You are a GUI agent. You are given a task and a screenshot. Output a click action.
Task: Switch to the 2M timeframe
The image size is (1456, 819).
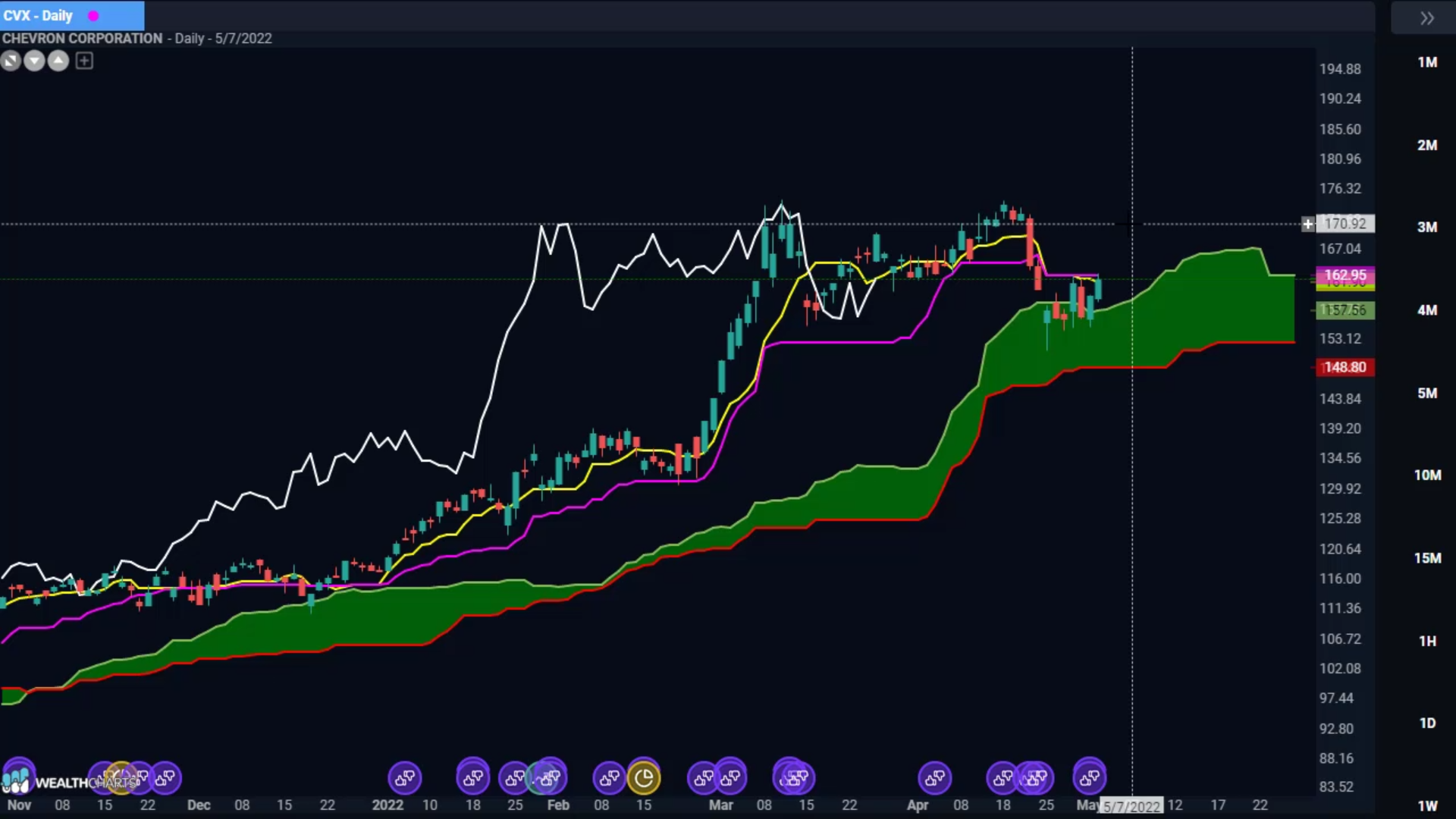coord(1427,145)
